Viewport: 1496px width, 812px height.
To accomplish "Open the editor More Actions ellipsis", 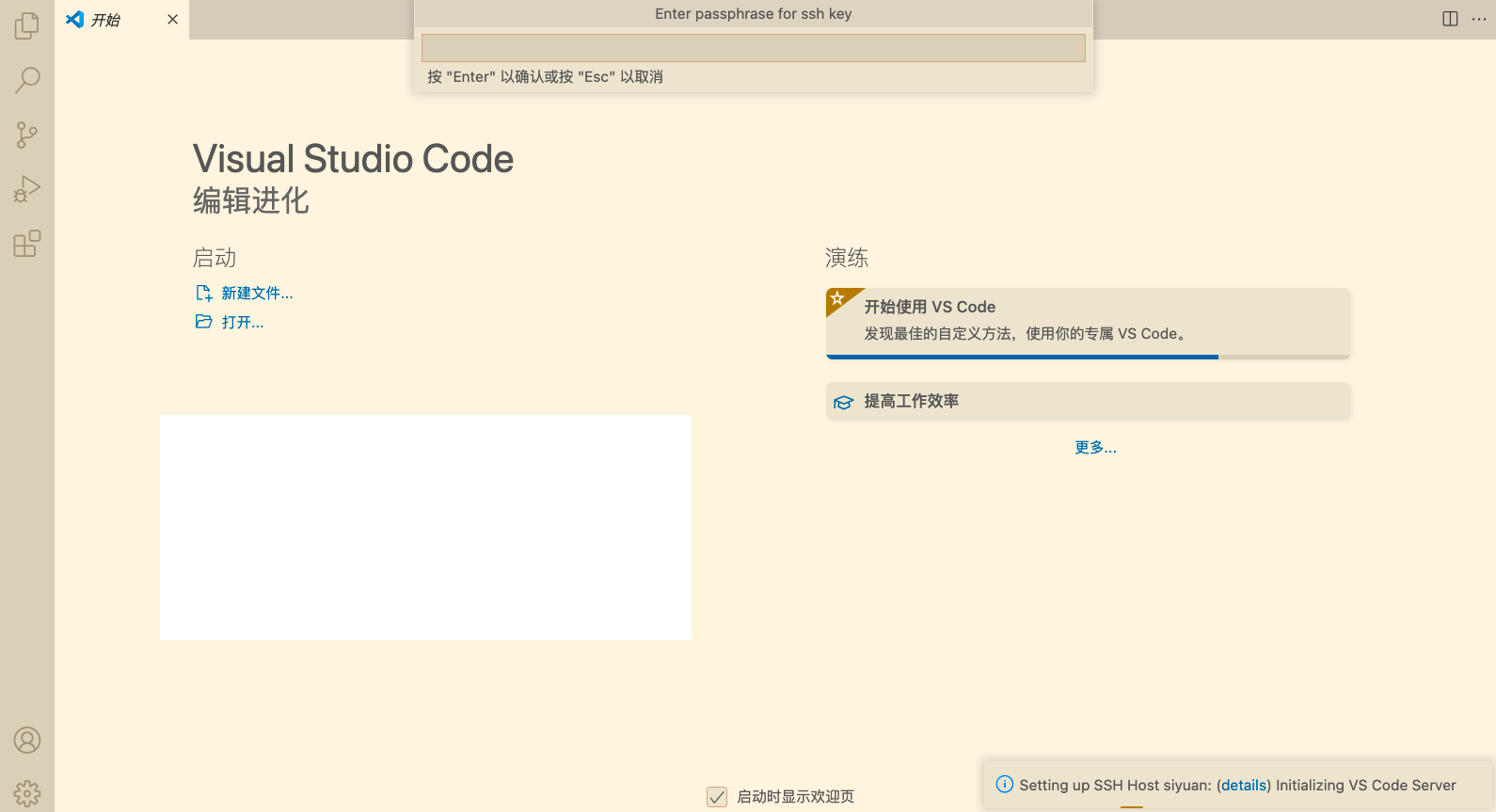I will [x=1479, y=19].
